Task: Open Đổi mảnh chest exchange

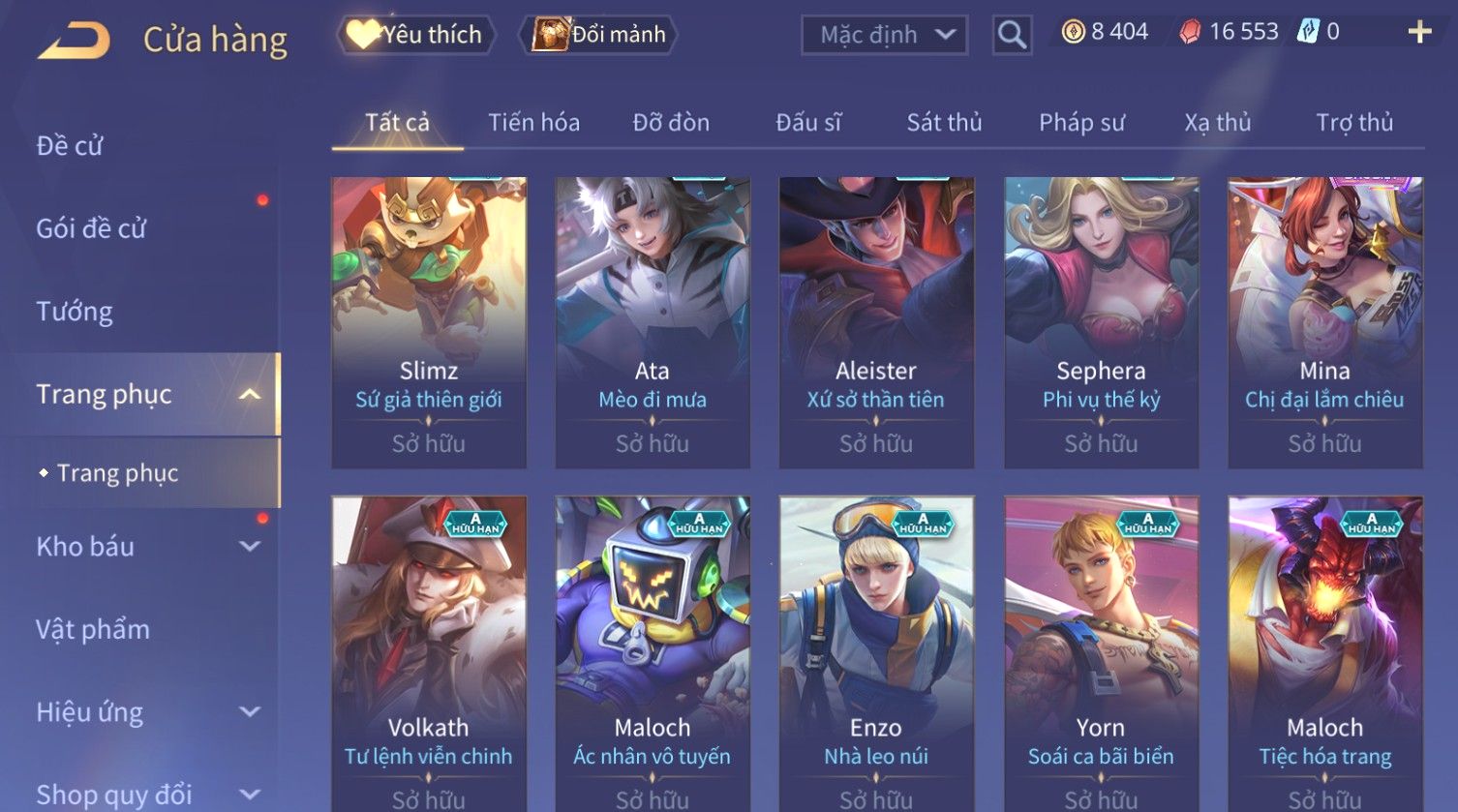Action: (x=598, y=35)
